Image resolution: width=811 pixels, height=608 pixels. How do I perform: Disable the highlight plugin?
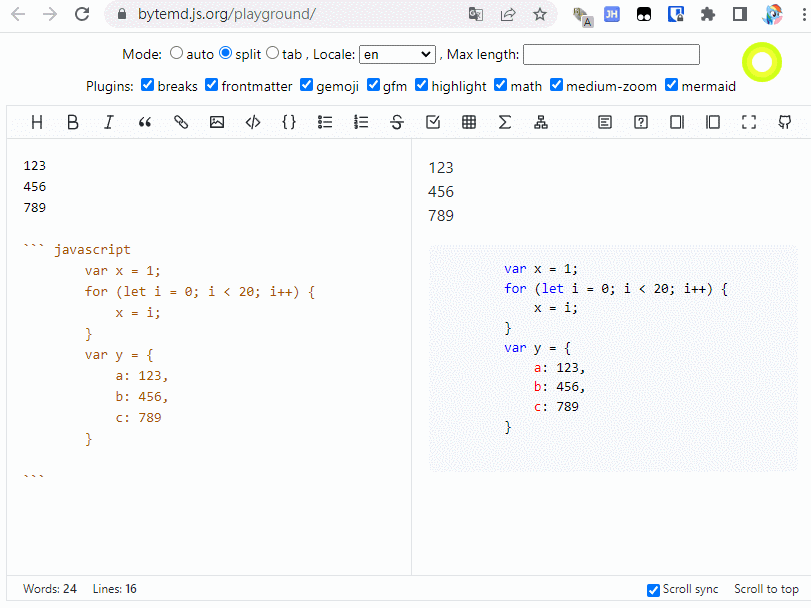click(x=422, y=84)
